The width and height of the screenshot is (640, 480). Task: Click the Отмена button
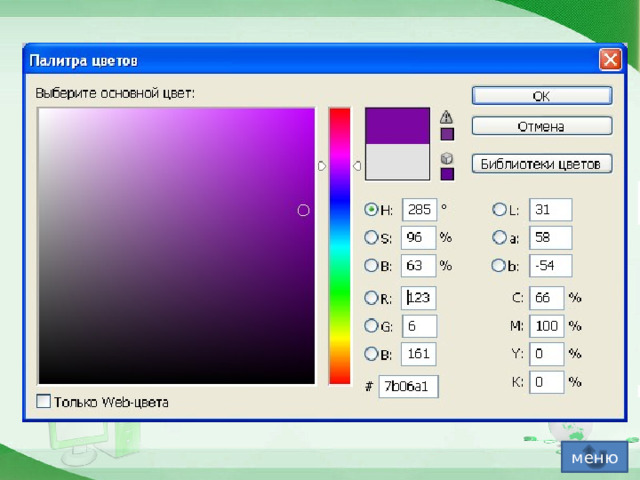pos(542,126)
